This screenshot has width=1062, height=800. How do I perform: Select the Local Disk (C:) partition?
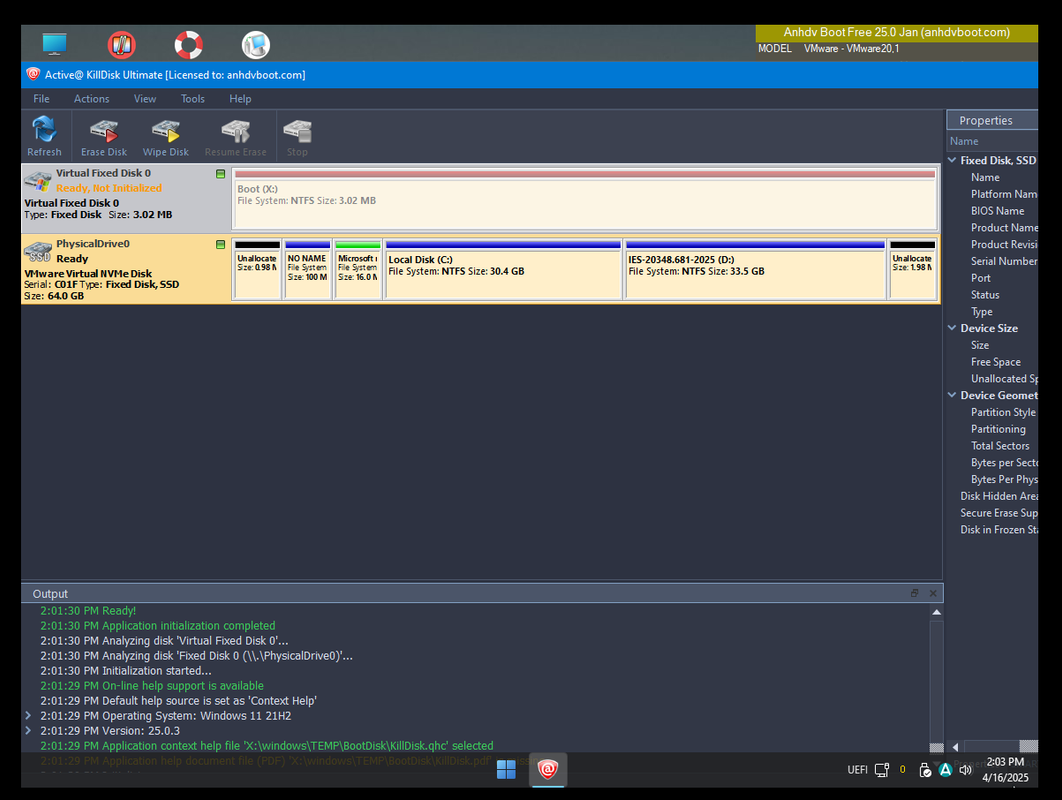503,269
